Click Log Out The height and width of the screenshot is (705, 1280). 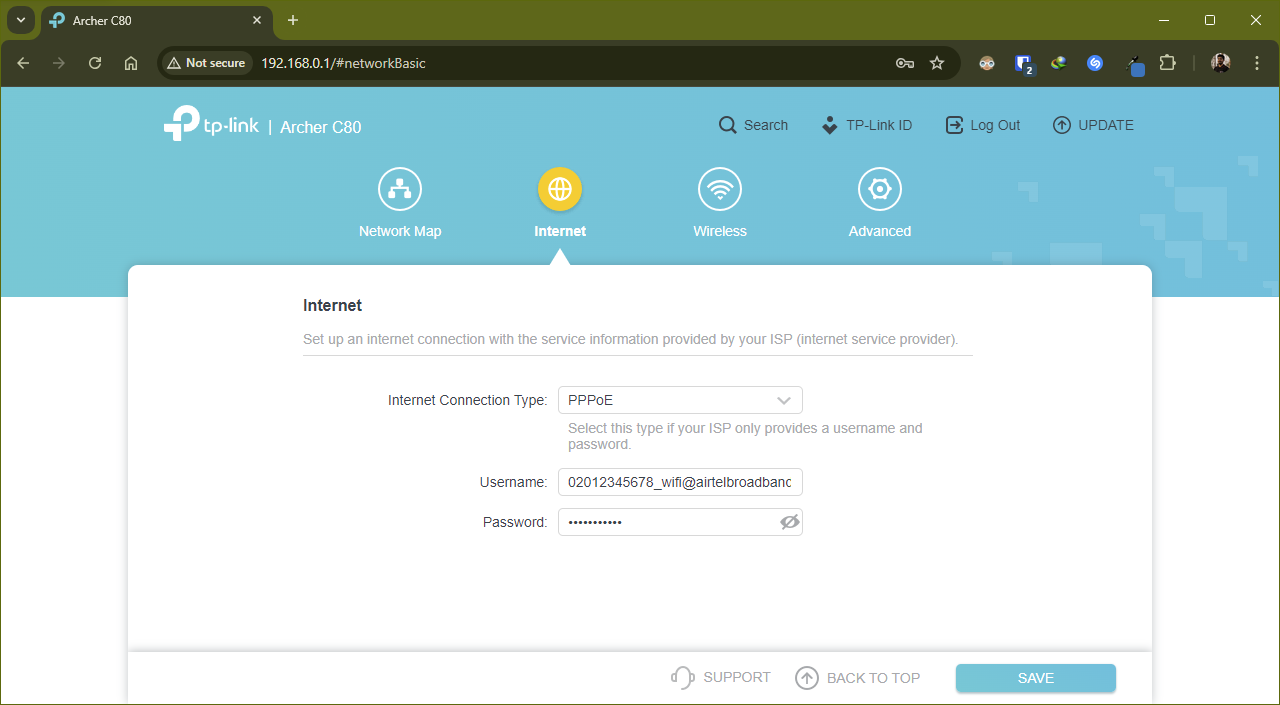tap(982, 124)
